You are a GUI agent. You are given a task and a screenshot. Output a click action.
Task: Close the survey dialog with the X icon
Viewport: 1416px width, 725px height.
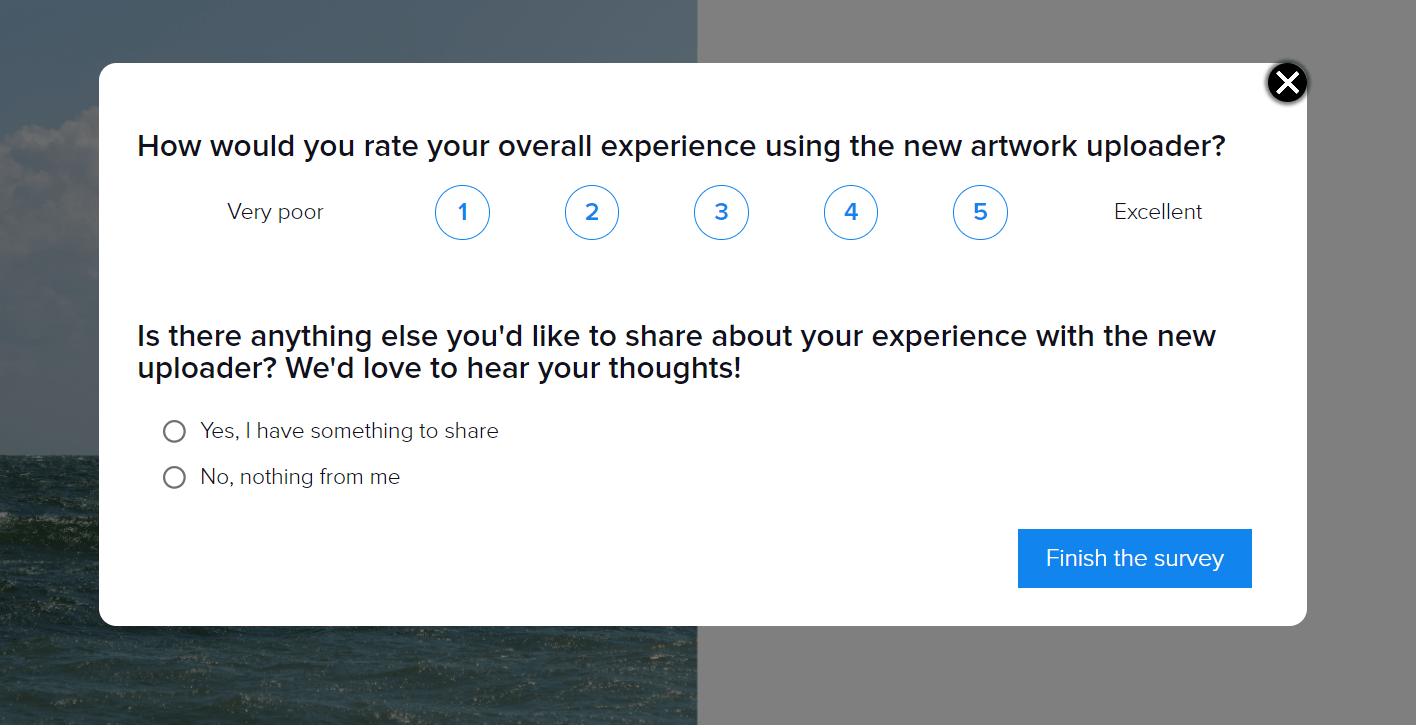click(x=1287, y=83)
